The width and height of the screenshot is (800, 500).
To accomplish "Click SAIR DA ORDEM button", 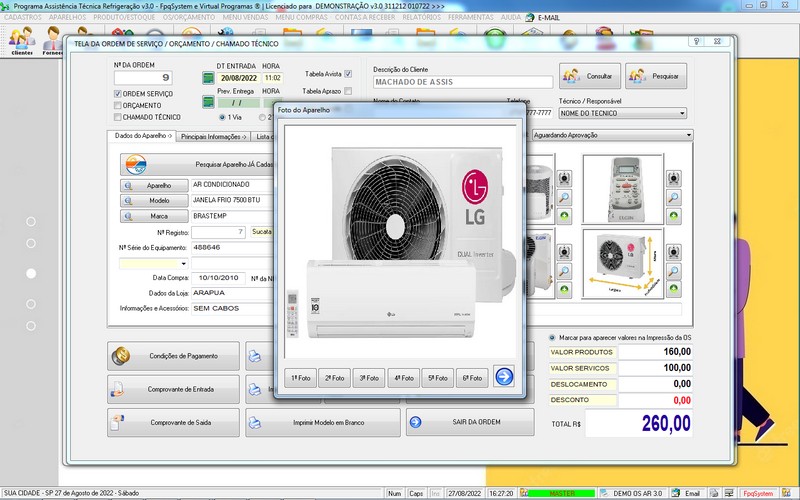I will tap(470, 422).
